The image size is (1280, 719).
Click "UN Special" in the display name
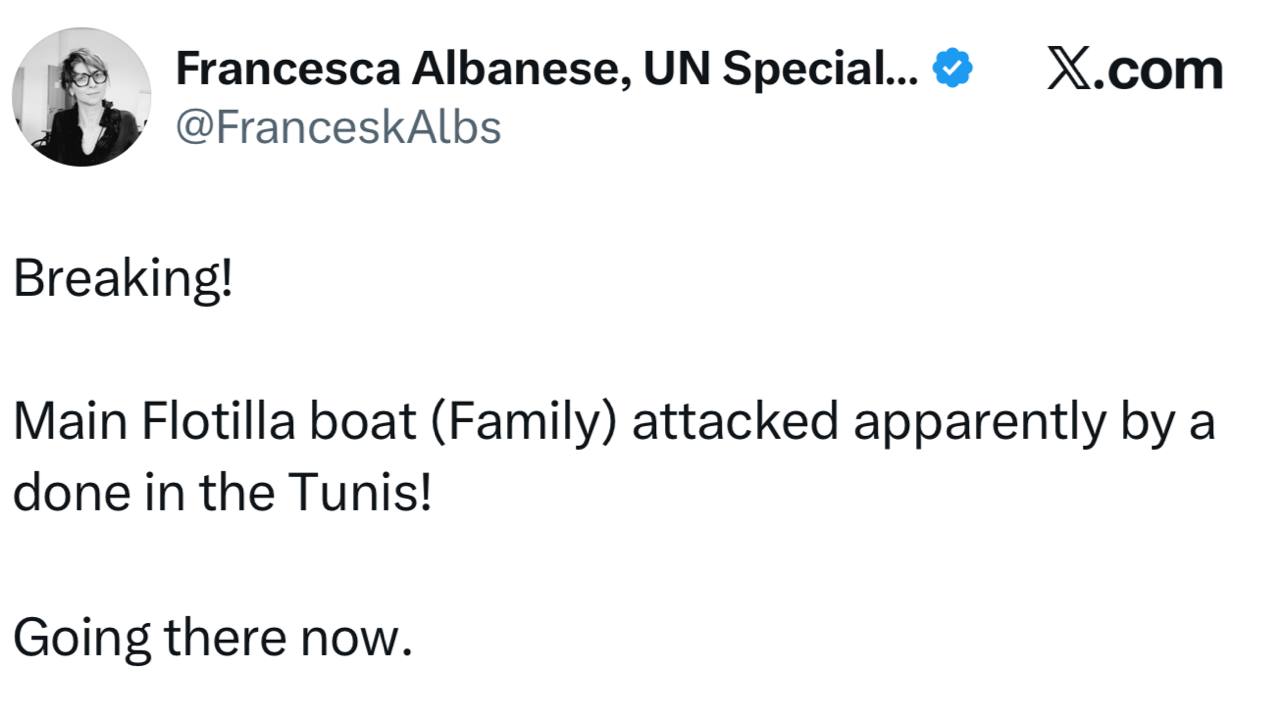point(758,69)
